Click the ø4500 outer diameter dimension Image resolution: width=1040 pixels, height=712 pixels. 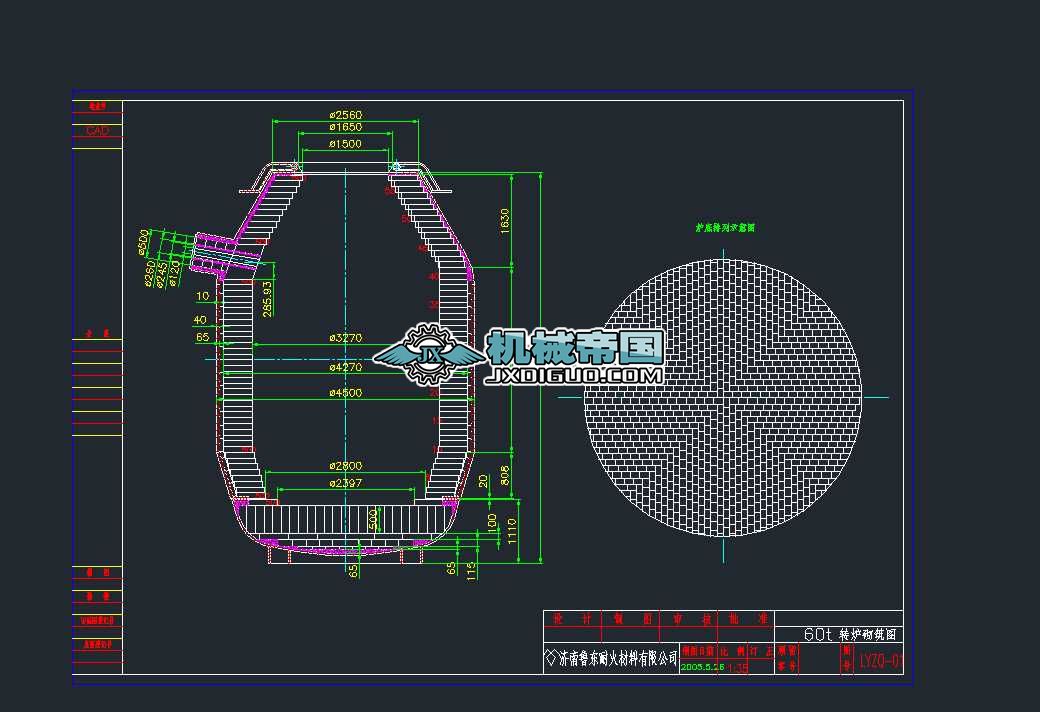click(x=345, y=393)
